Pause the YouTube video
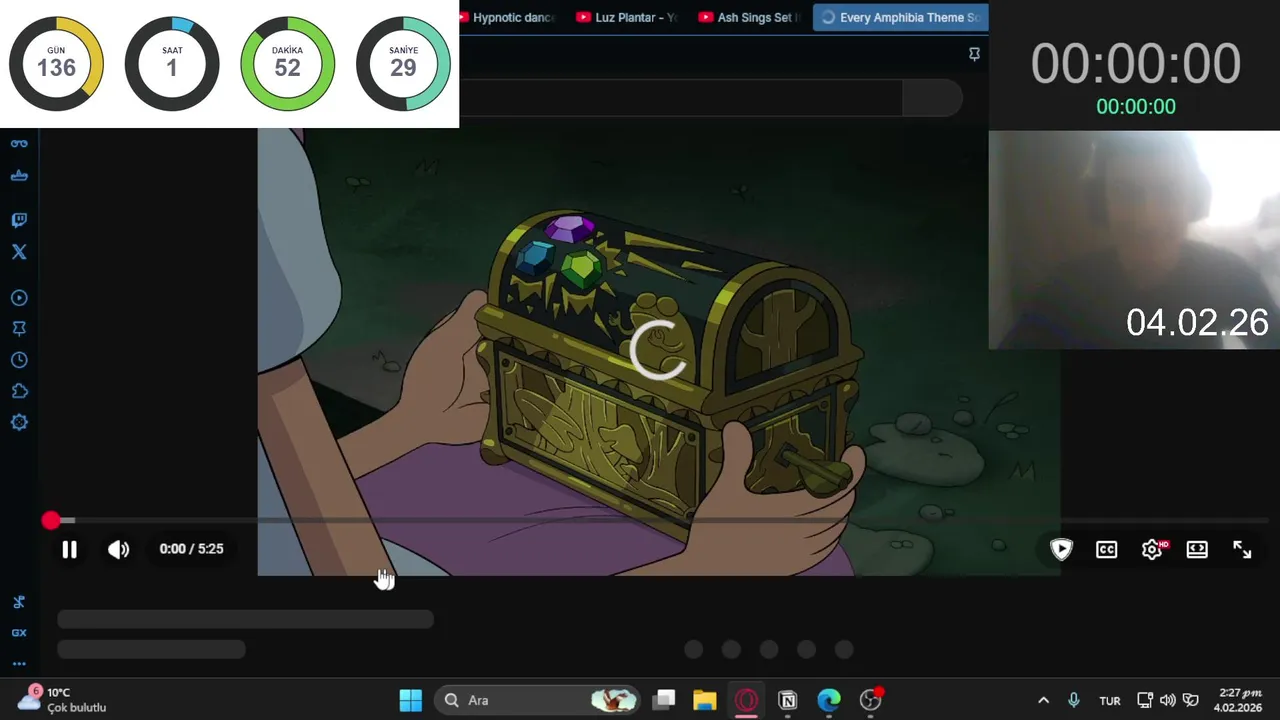Viewport: 1280px width, 720px height. click(69, 549)
